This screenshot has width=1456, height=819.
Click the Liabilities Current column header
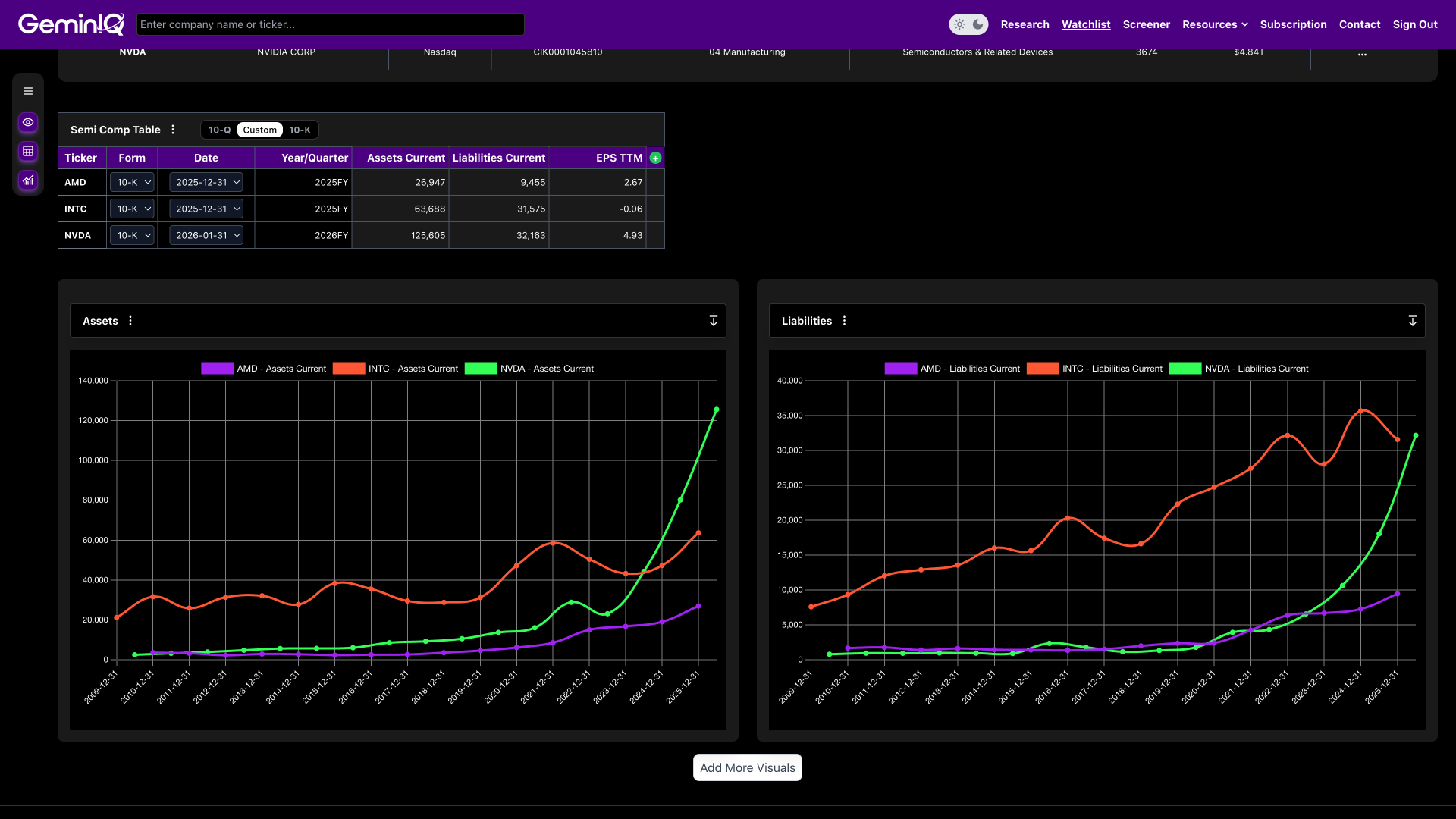498,158
